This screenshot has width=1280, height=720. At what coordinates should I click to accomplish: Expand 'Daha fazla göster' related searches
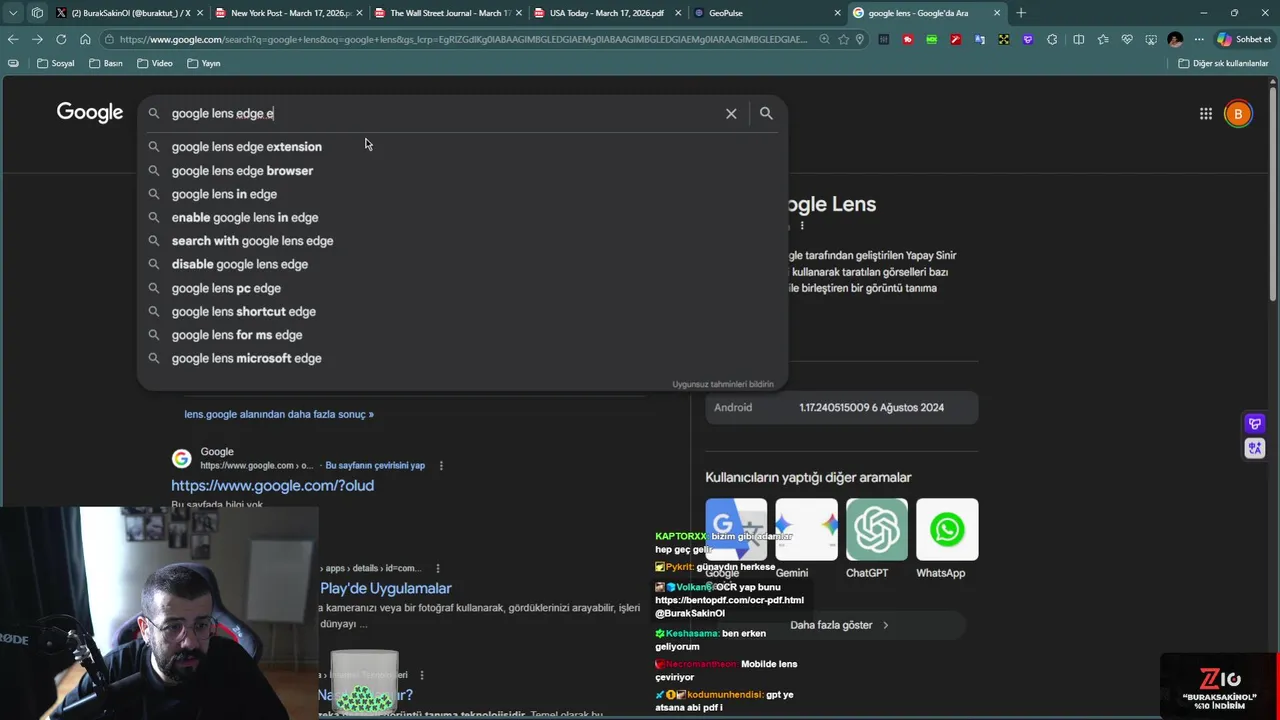[x=840, y=625]
